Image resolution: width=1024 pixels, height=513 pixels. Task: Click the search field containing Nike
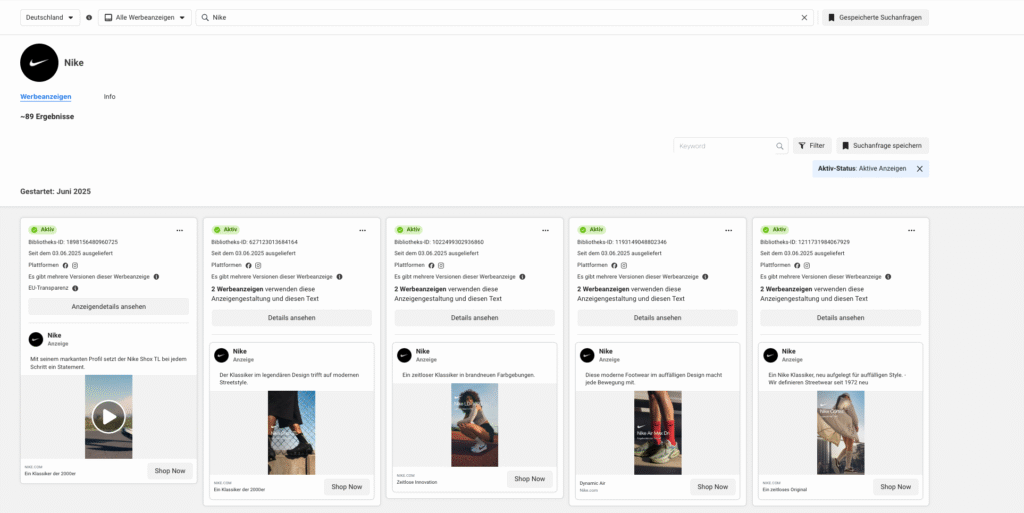pyautogui.click(x=504, y=18)
